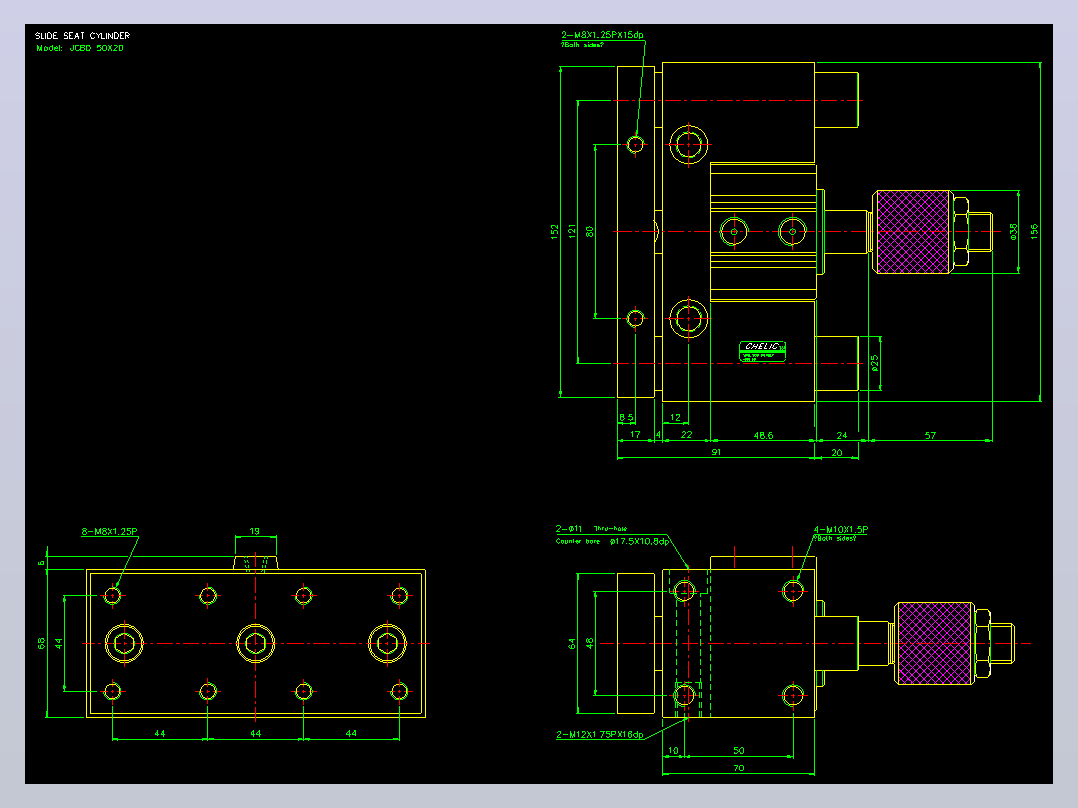Pick the "152" vertical dimension text
This screenshot has width=1078, height=808.
coord(554,231)
